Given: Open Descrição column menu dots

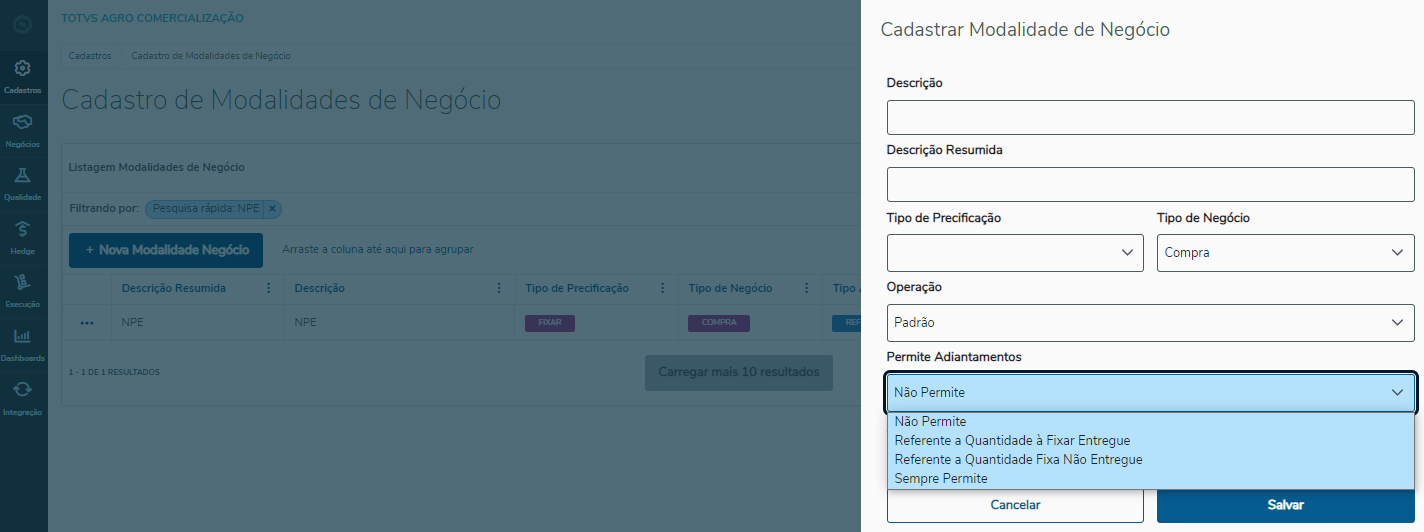Looking at the screenshot, I should (499, 288).
